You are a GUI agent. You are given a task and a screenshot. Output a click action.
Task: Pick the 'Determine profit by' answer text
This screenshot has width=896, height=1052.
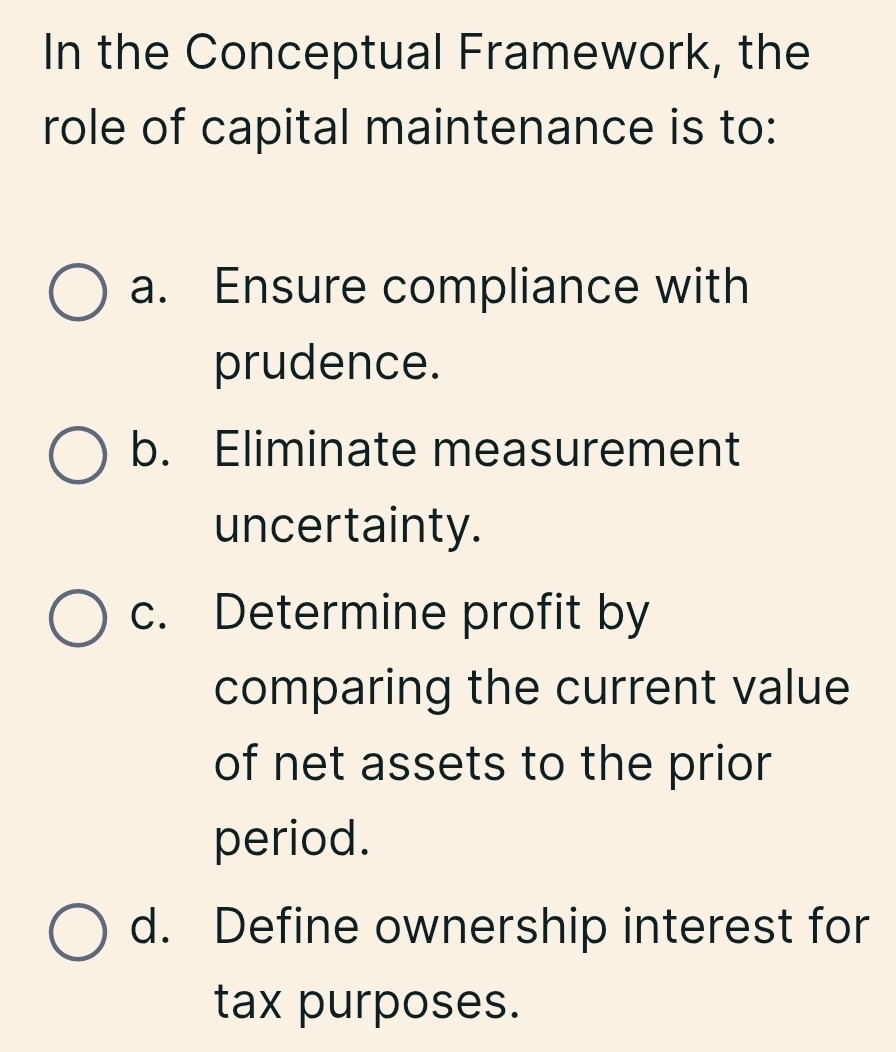[x=432, y=612]
